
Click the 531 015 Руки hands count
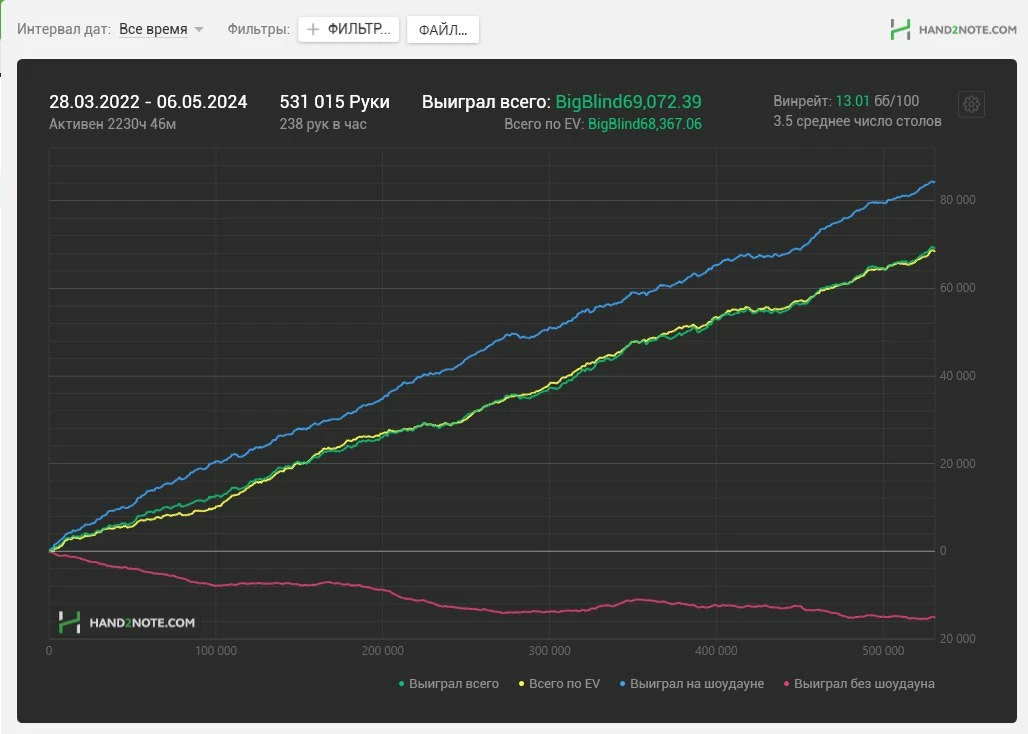coord(334,102)
